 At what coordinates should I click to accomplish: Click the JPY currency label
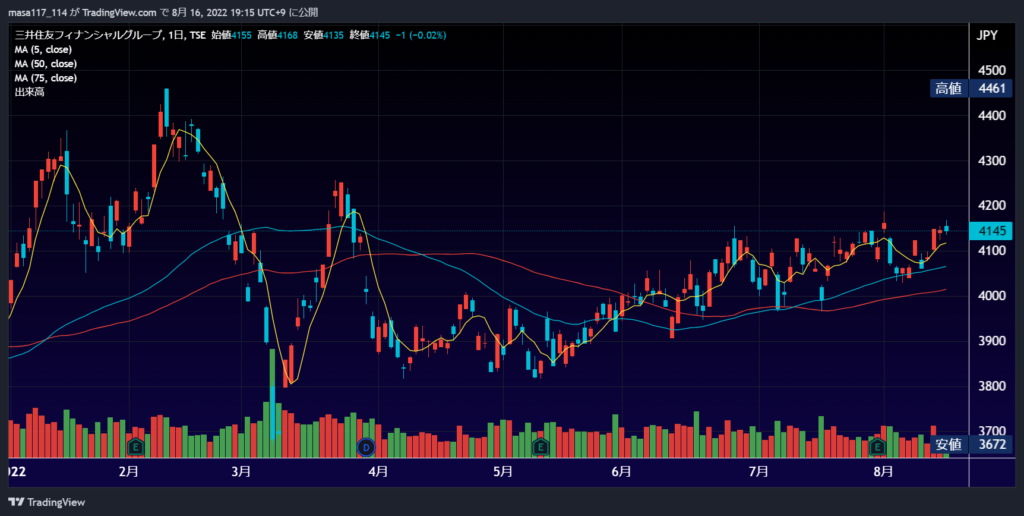[987, 36]
